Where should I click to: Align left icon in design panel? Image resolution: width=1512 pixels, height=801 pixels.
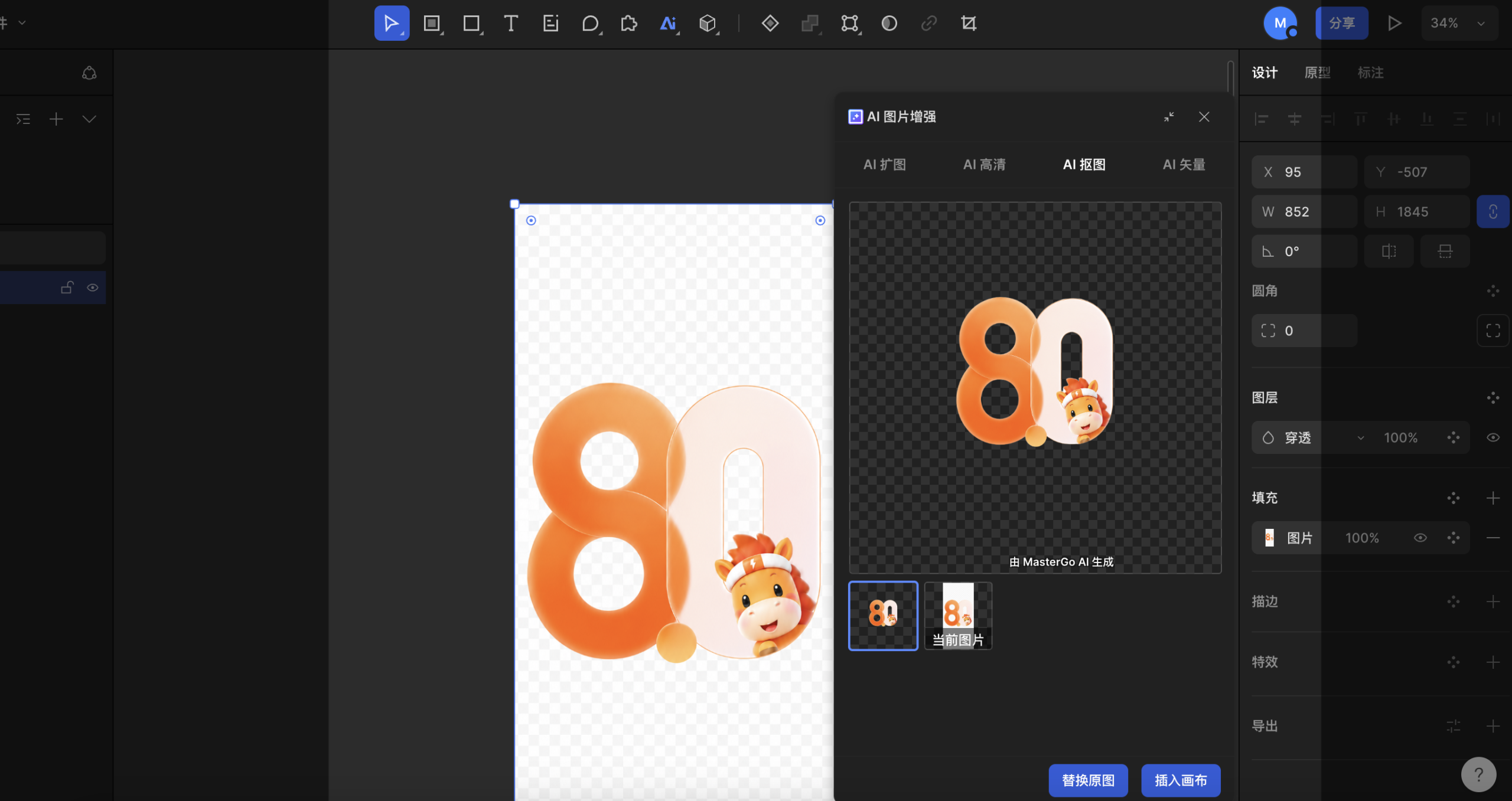click(1261, 119)
